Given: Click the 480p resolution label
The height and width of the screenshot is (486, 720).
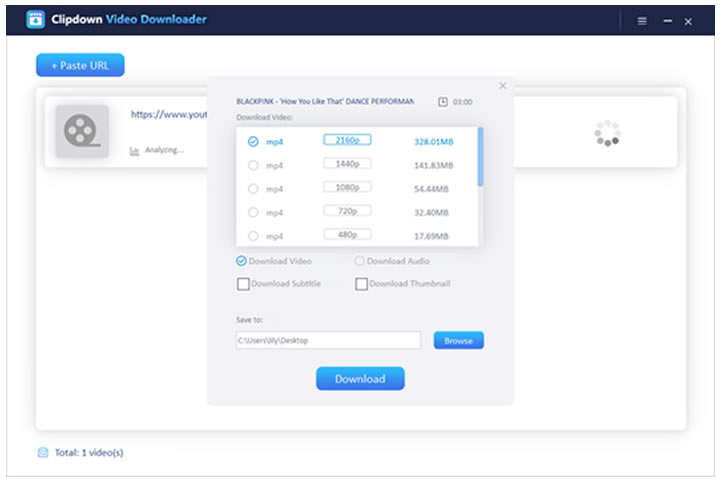Looking at the screenshot, I should (347, 235).
